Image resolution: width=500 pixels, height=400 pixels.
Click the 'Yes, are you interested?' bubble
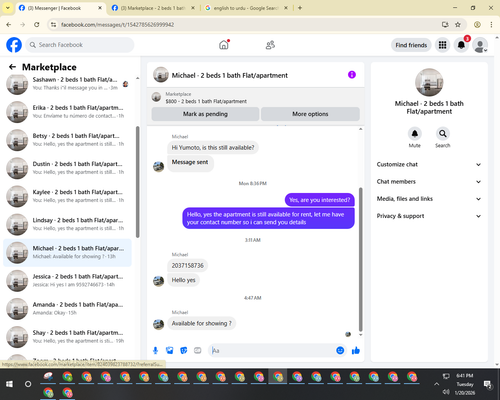click(x=319, y=200)
